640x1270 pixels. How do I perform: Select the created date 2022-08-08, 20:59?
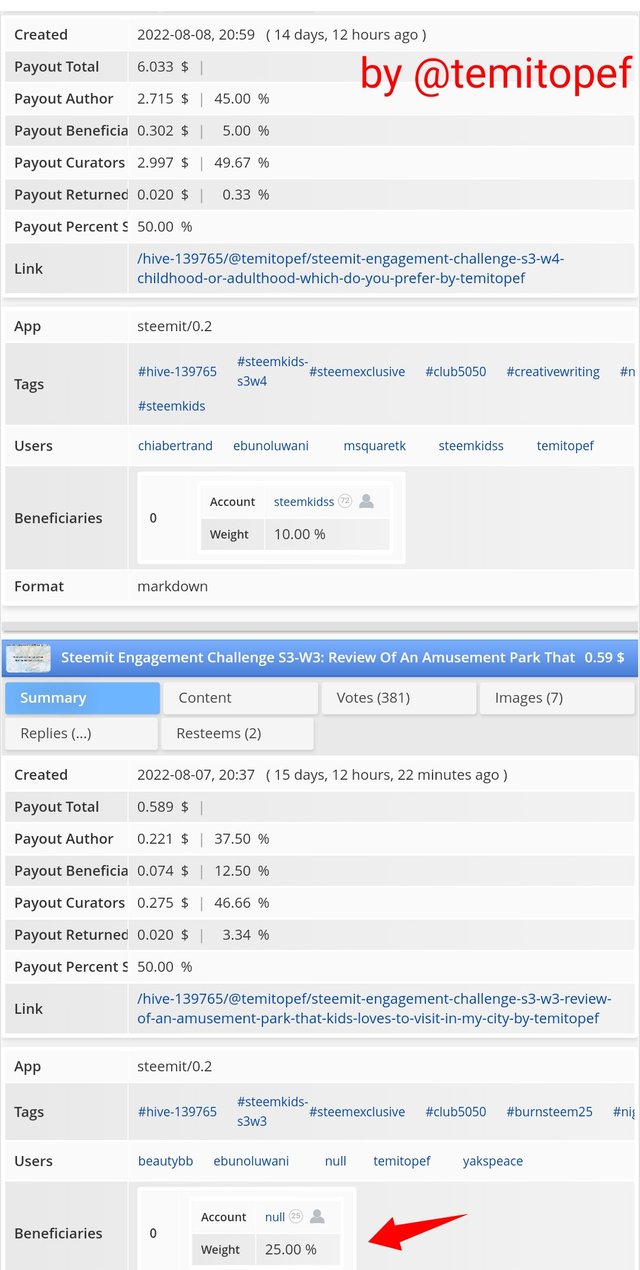click(196, 35)
